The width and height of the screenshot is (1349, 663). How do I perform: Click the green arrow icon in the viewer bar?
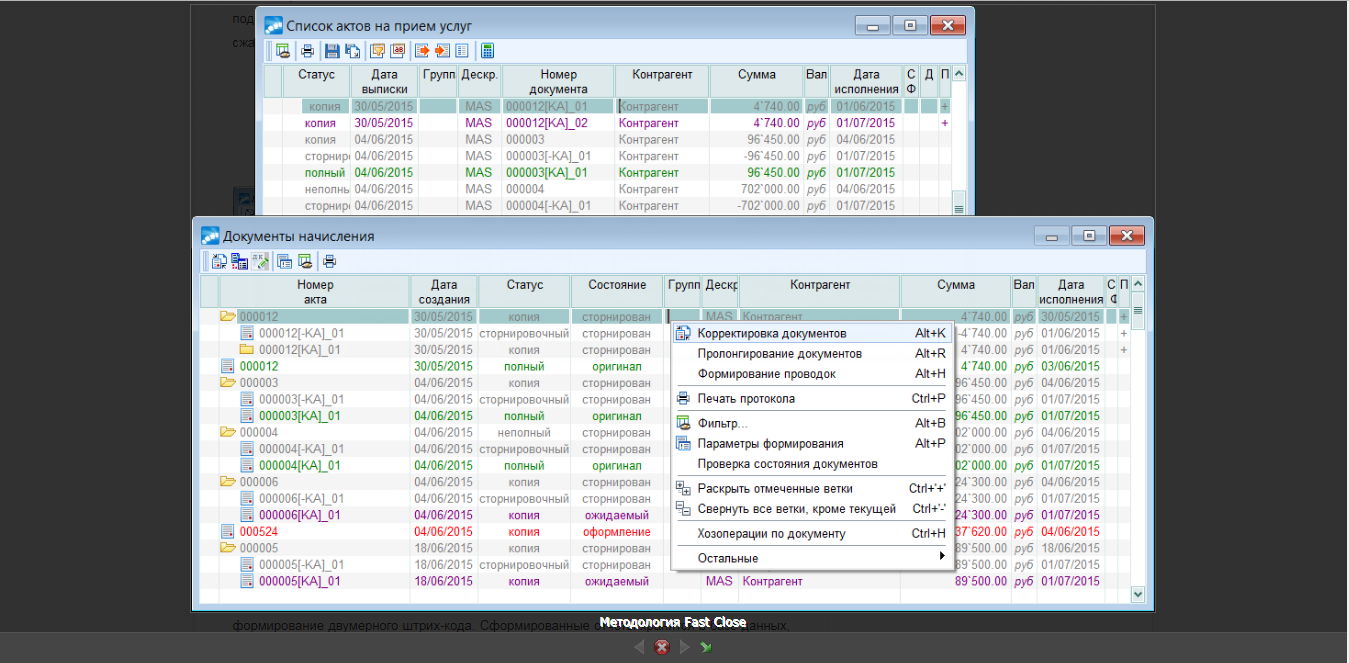point(706,647)
